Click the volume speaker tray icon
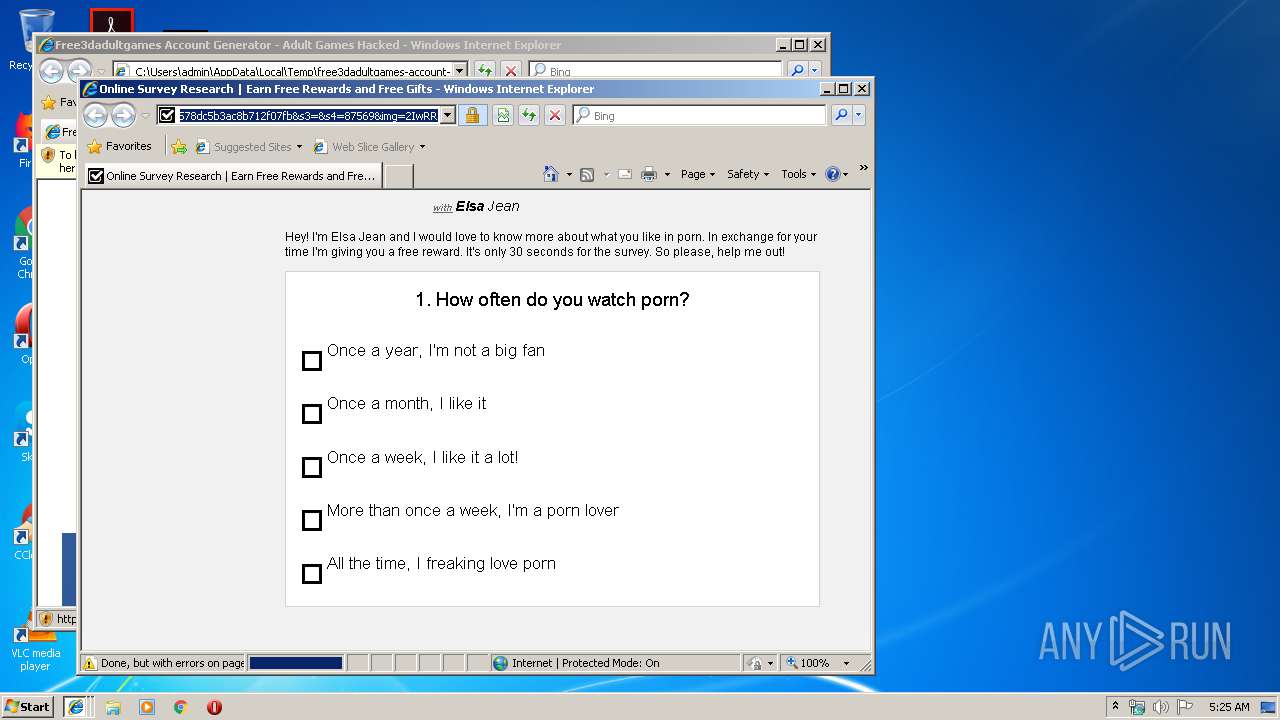 1160,707
